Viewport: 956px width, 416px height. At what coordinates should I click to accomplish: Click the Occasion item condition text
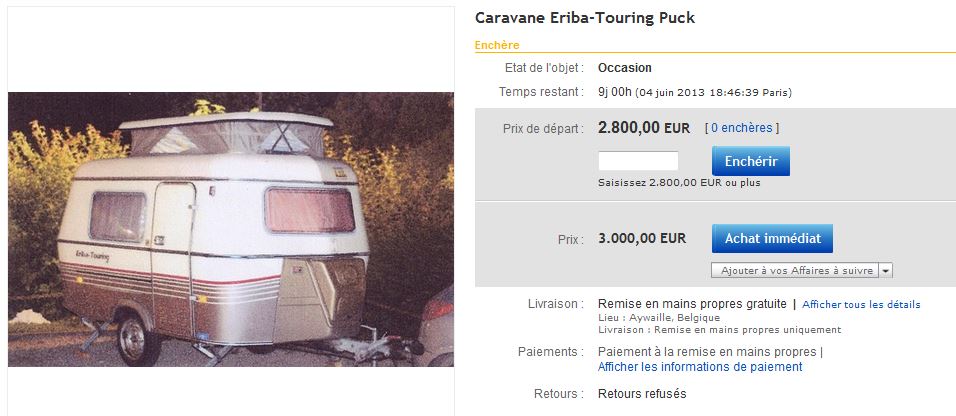(625, 68)
